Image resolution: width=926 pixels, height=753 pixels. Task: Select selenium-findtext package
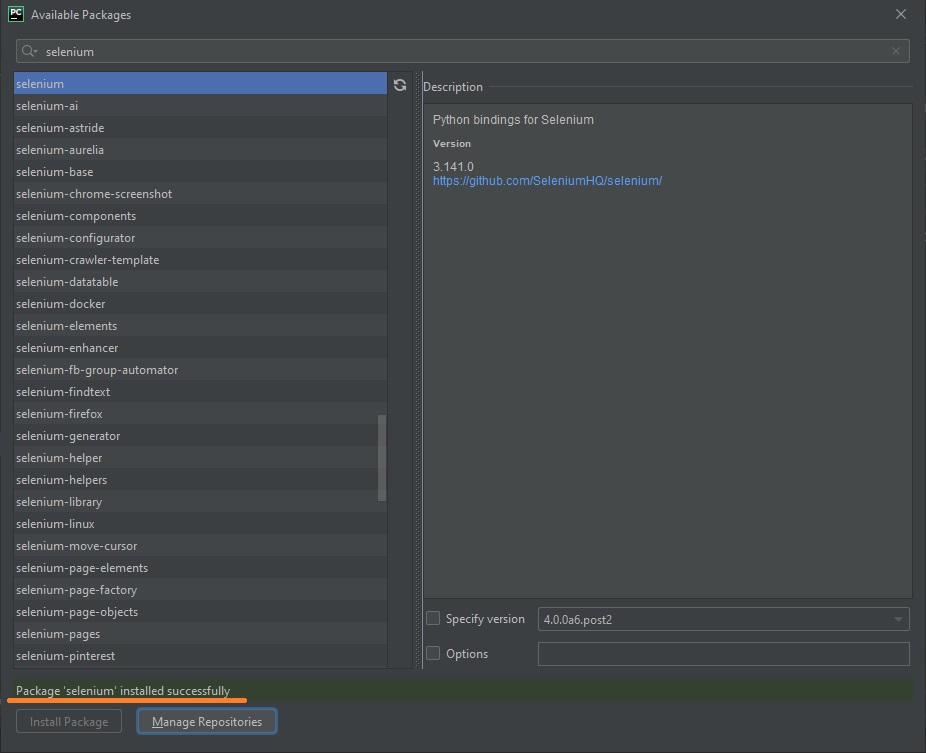pos(200,392)
